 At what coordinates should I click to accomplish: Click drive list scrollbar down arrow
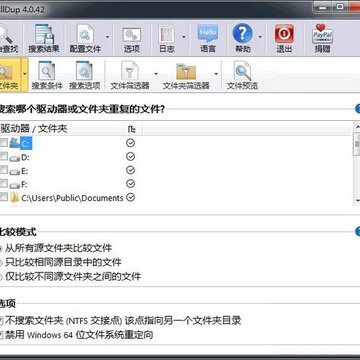coord(357,201)
